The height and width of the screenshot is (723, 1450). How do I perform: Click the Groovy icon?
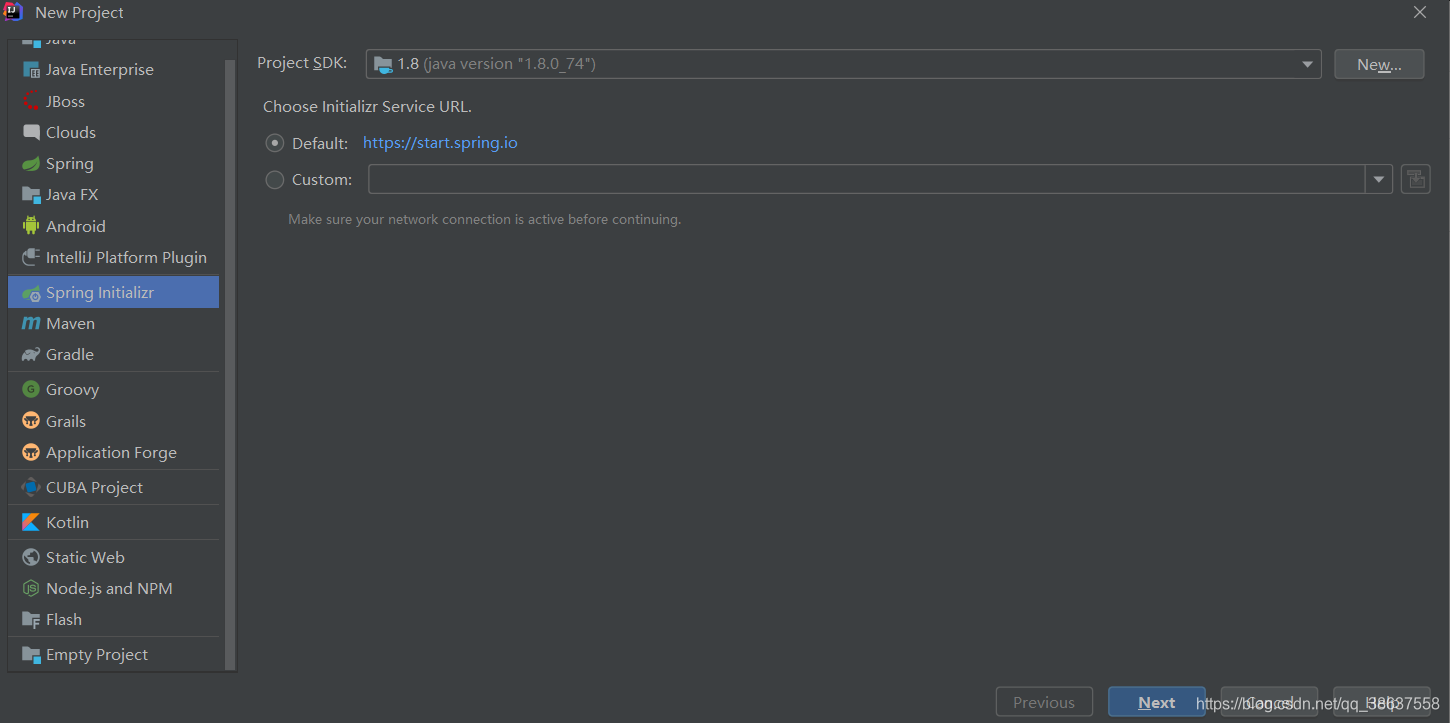[31, 390]
